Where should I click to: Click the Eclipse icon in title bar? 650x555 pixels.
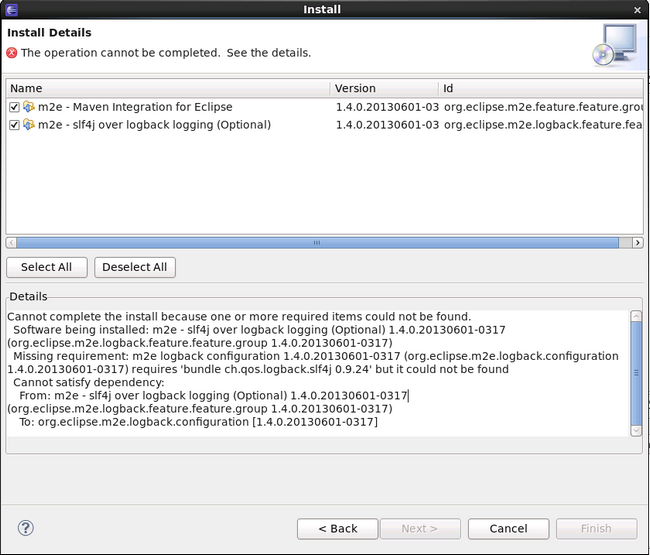[x=12, y=9]
